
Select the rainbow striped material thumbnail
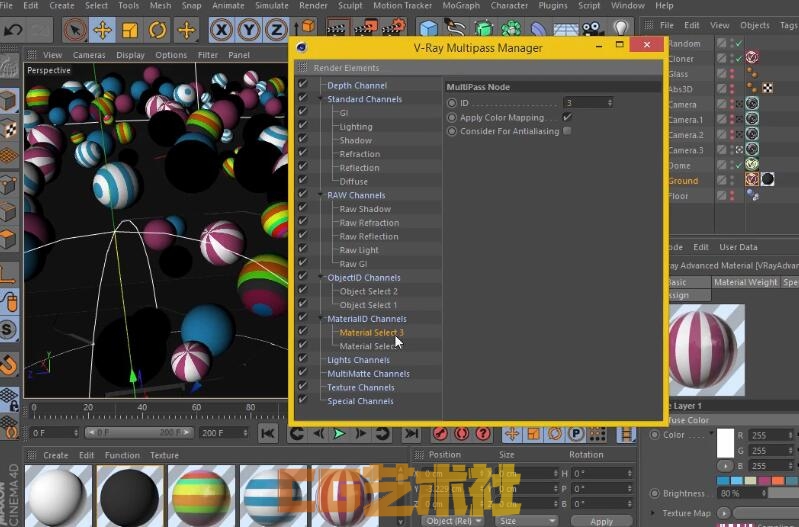(x=201, y=496)
